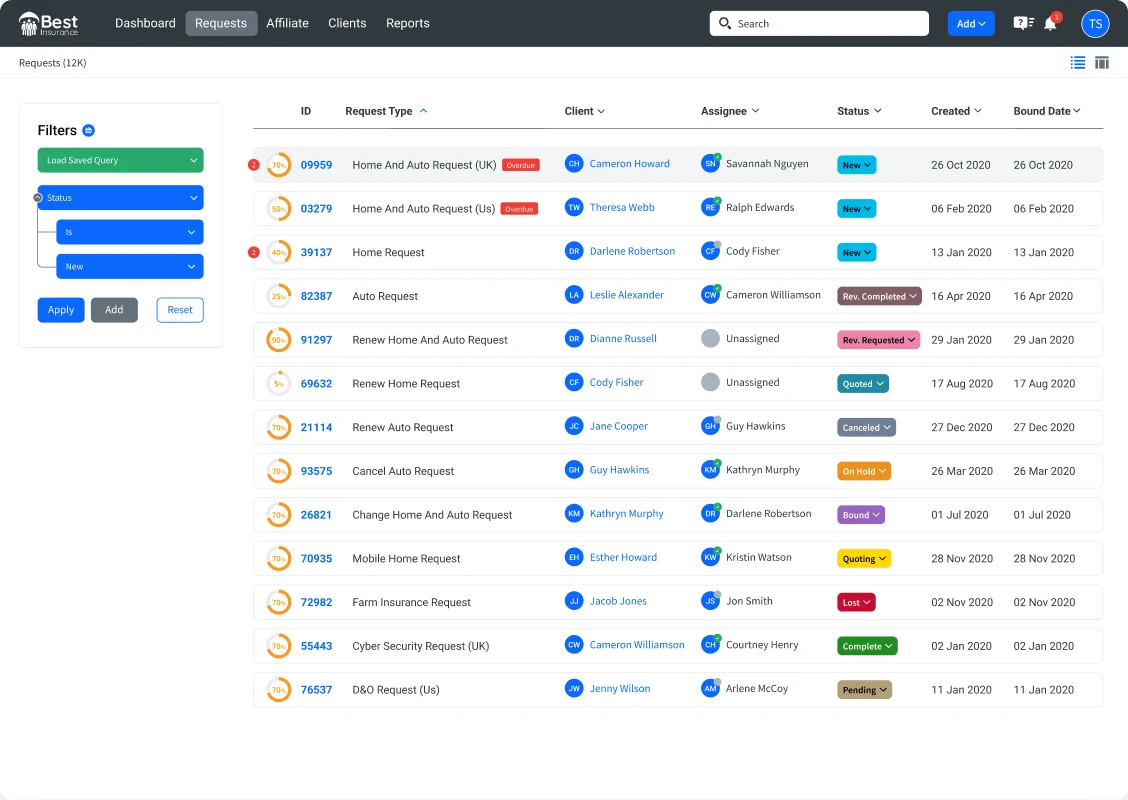This screenshot has height=800, width=1128.
Task: Click Arlene McCoy's AM assignee avatar
Action: pos(710,688)
